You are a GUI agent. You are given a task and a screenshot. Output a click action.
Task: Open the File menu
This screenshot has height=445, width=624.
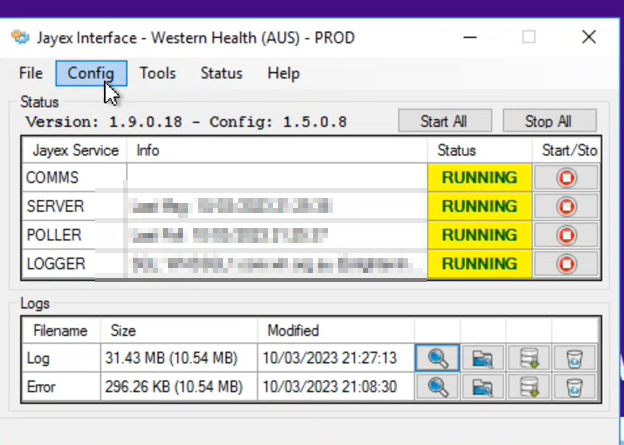coord(31,73)
